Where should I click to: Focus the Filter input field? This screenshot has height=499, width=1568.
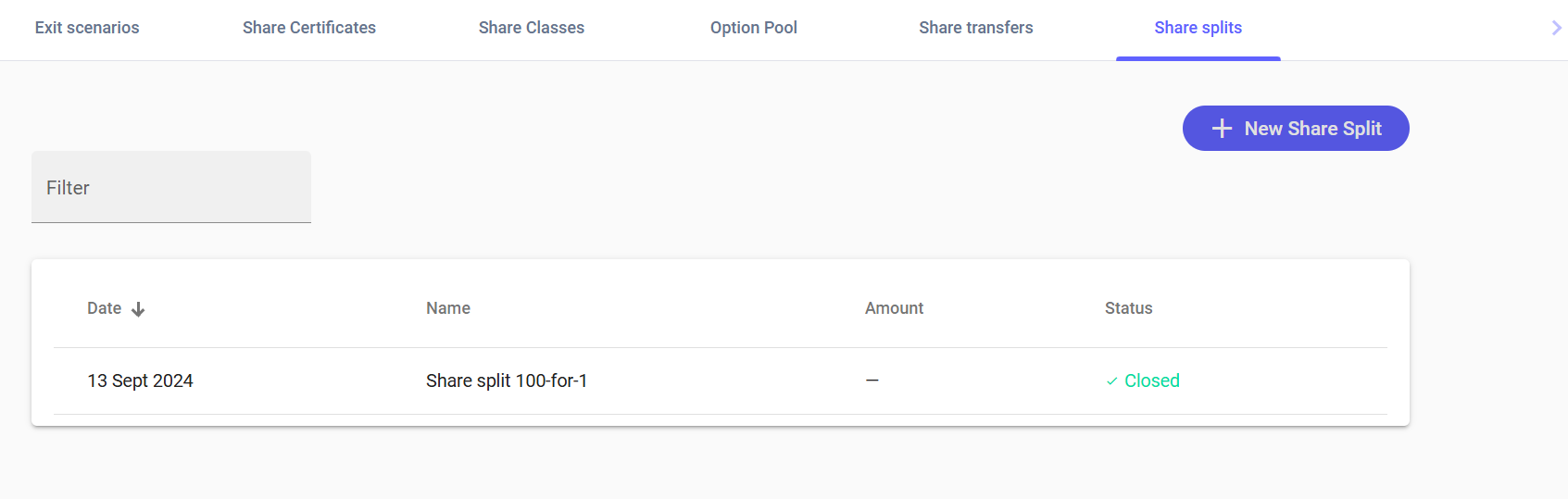(171, 188)
